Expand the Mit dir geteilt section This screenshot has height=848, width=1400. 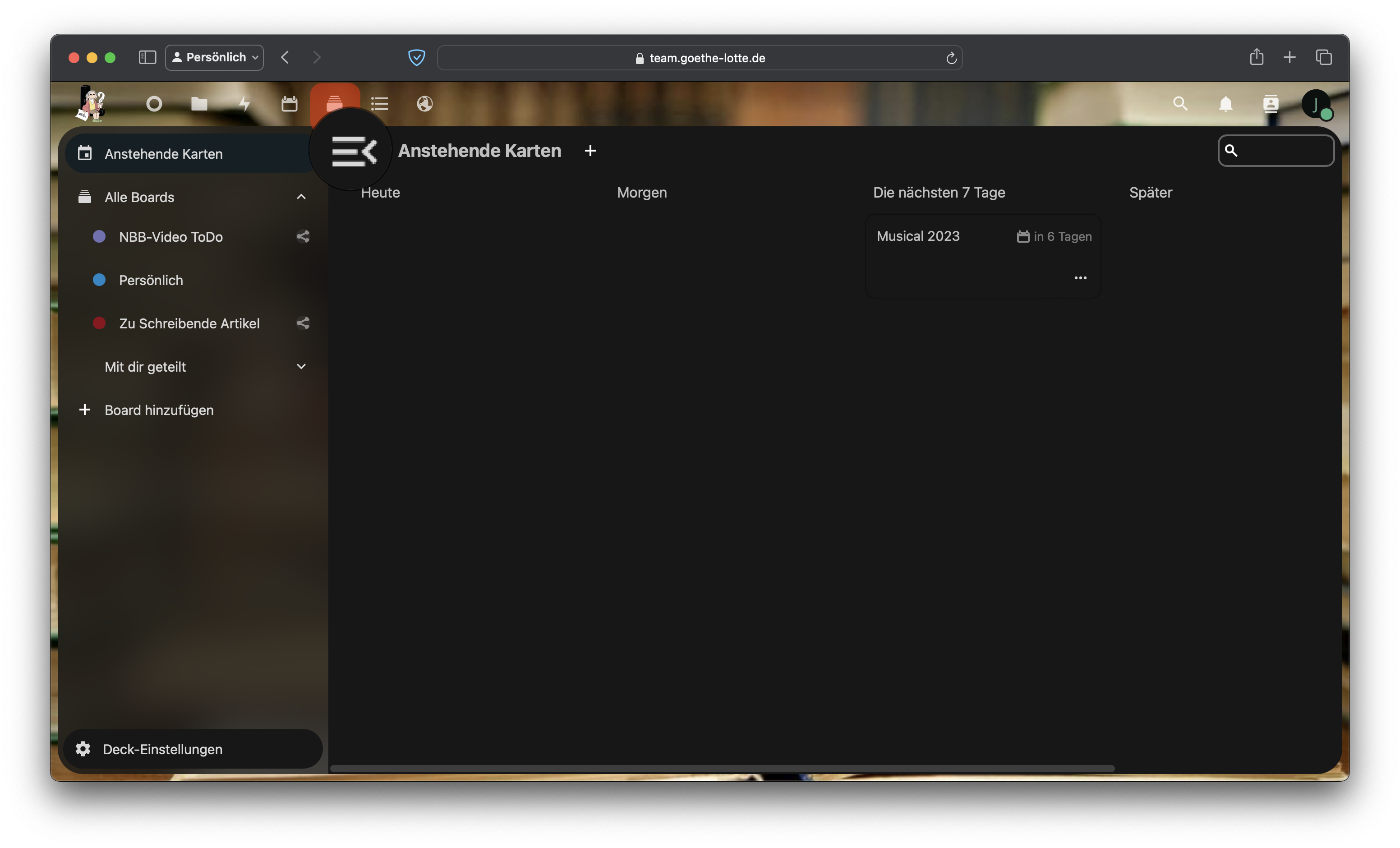[301, 367]
